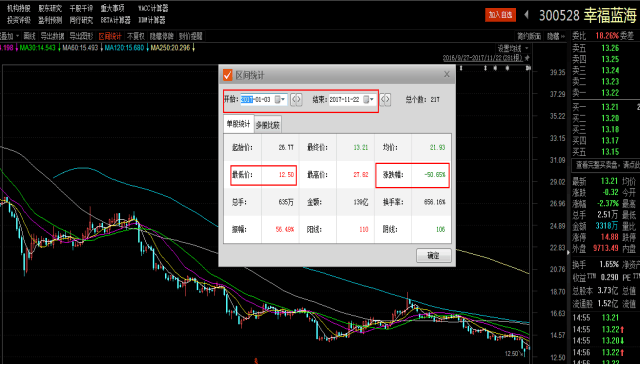Switch to 简约版面 simple layout
The image size is (641, 365).
(529, 36)
